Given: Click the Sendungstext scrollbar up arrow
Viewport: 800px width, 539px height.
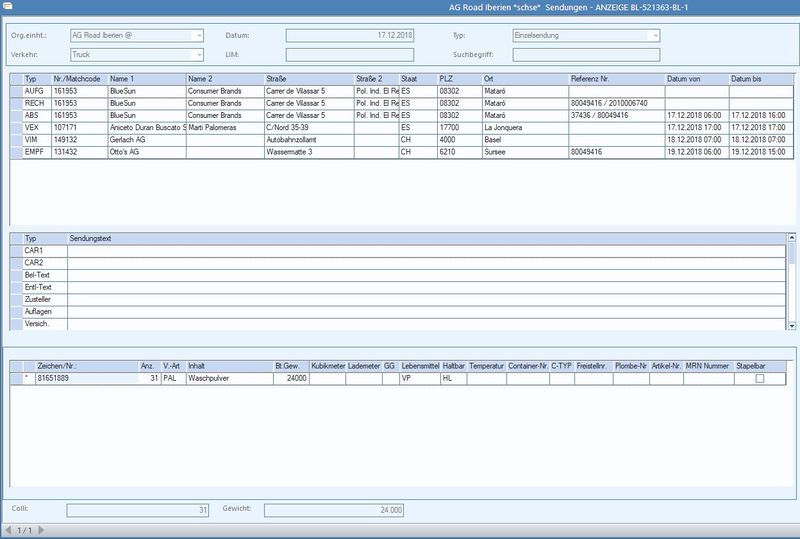Looking at the screenshot, I should coord(792,237).
